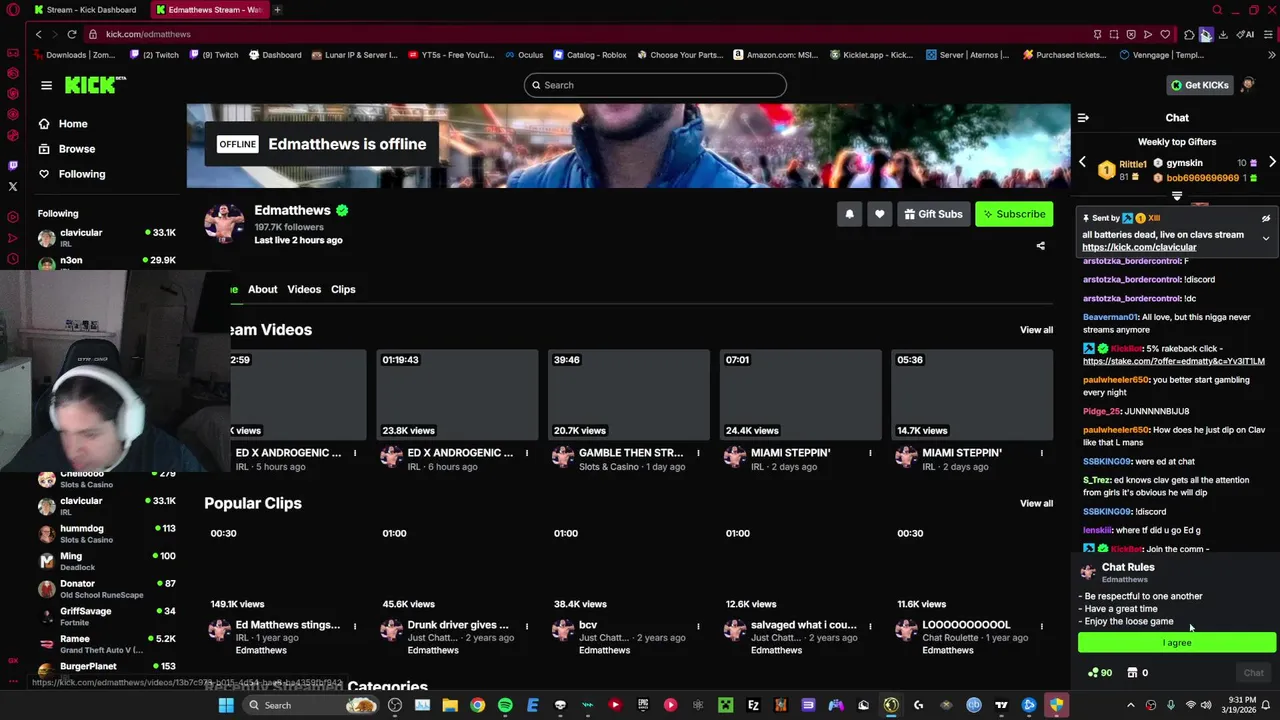
Task: Open the 39:46 GAMBLE THEN STR video thumbnail
Action: [629, 395]
